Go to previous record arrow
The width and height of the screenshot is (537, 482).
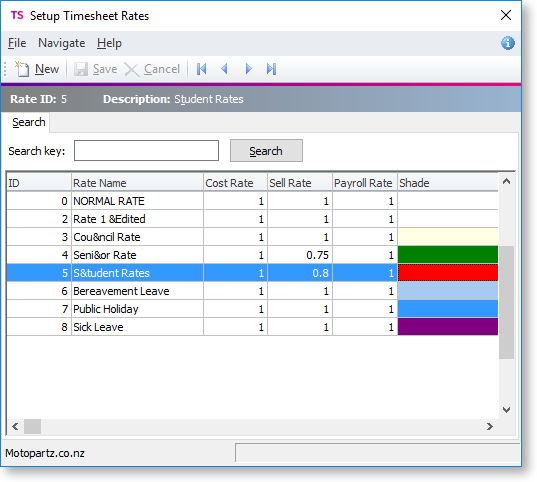224,69
